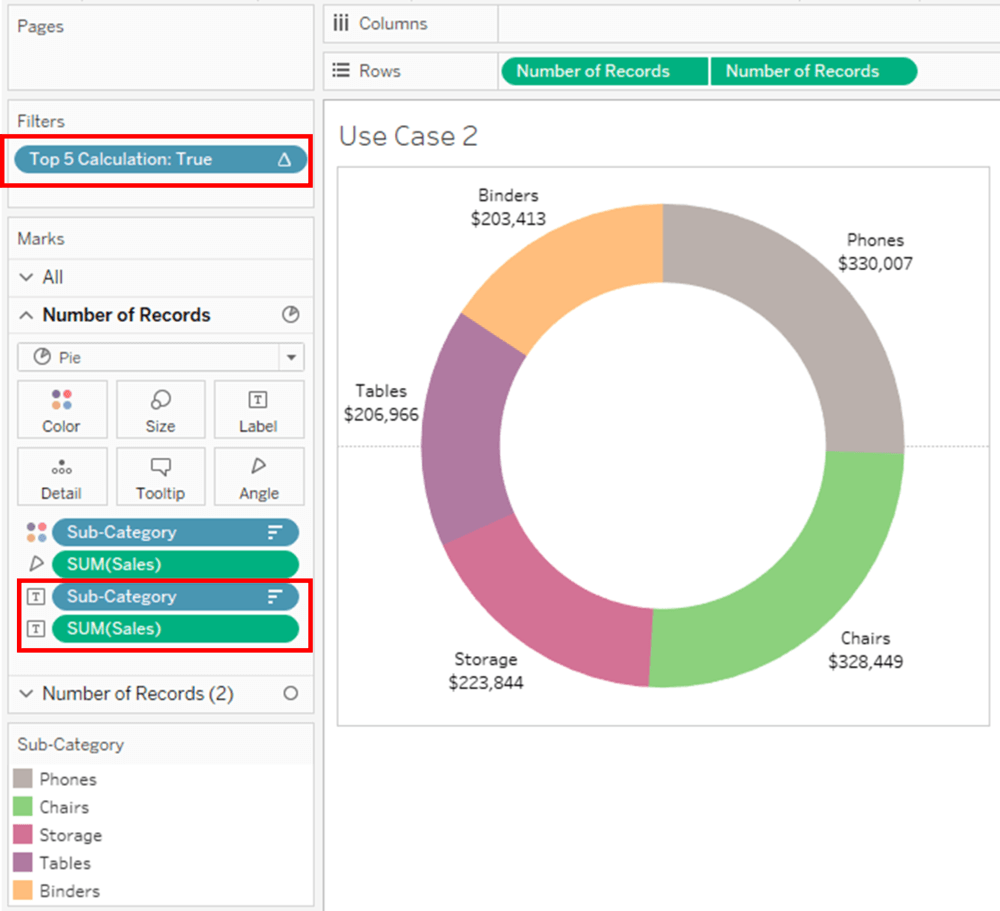Select the Size marks button
Image resolution: width=1000 pixels, height=911 pixels.
pyautogui.click(x=160, y=409)
